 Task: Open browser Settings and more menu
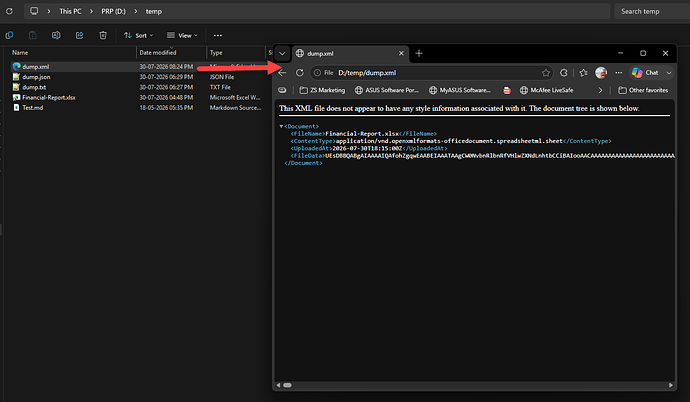coord(619,73)
